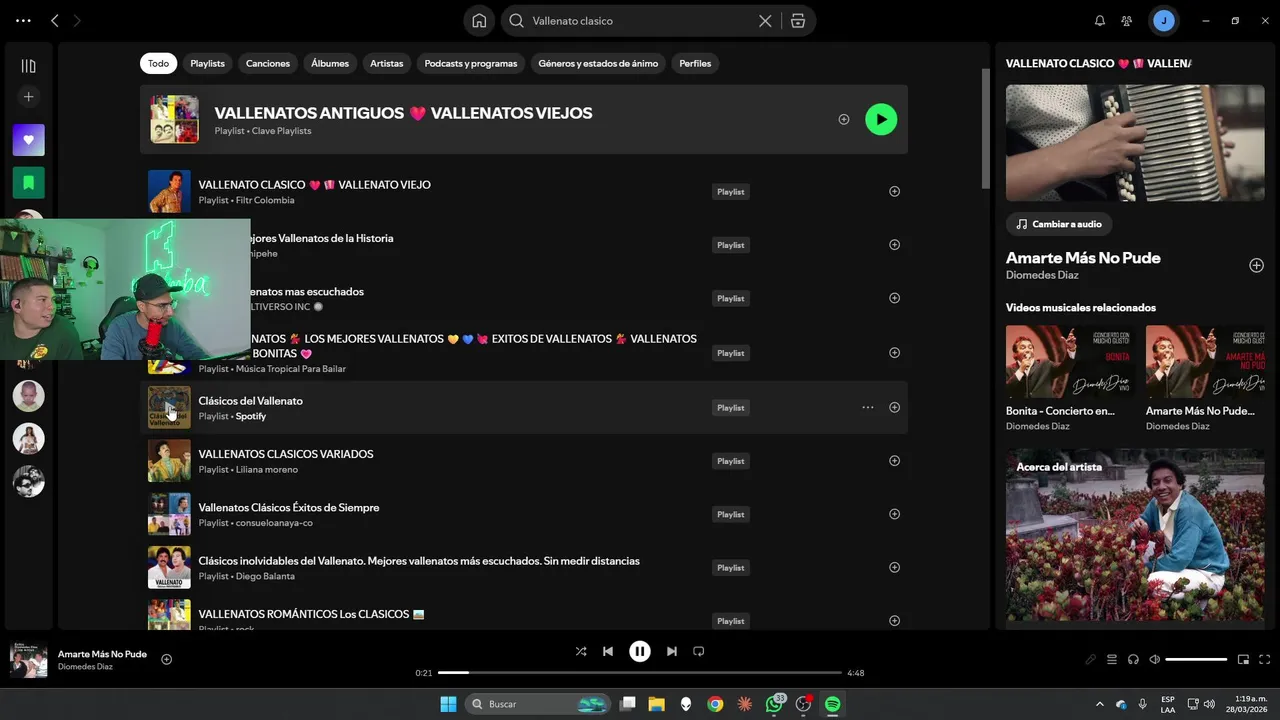Open the user profile avatar J
This screenshot has height=720, width=1280.
click(x=1163, y=21)
